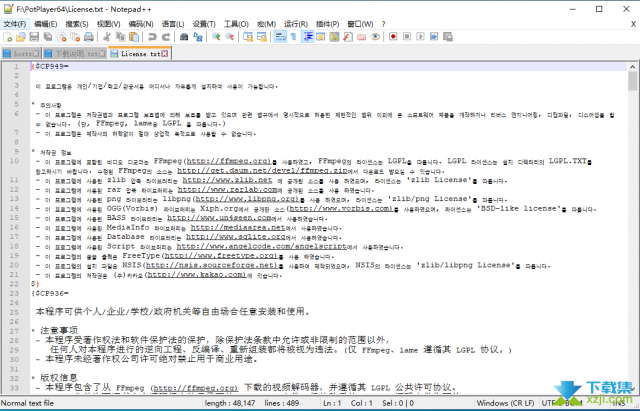
Task: Open Replace dialog from toolbar icon
Action: (x=198, y=37)
